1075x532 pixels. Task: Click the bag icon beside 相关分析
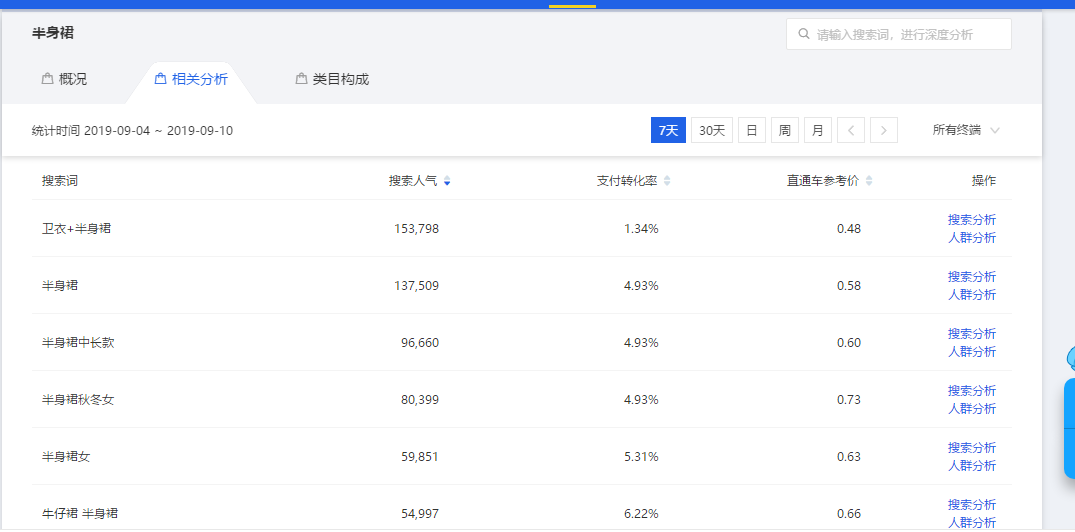[160, 79]
